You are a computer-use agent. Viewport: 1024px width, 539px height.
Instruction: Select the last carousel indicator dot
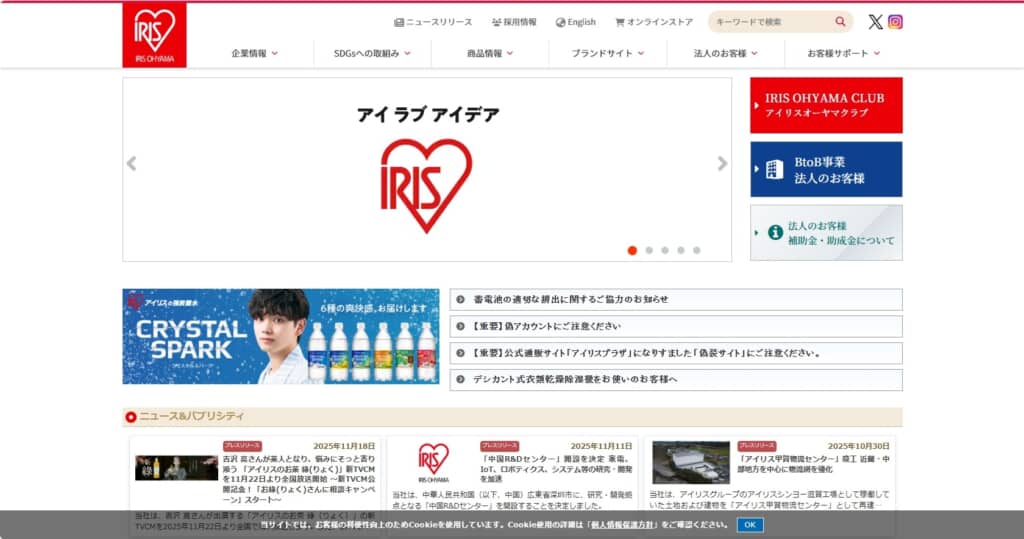point(696,250)
